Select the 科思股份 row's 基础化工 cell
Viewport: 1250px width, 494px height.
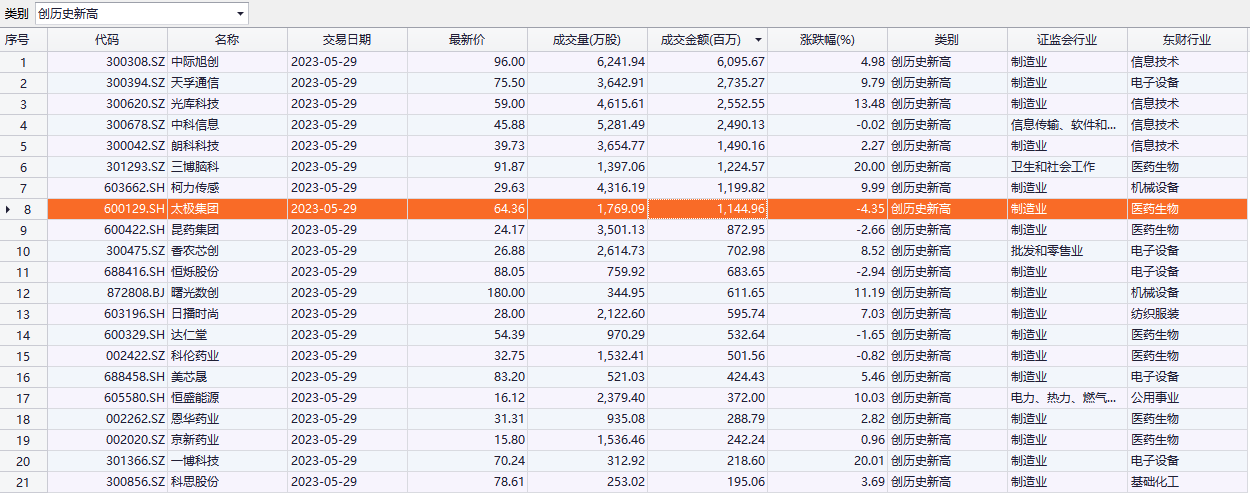[x=1155, y=482]
